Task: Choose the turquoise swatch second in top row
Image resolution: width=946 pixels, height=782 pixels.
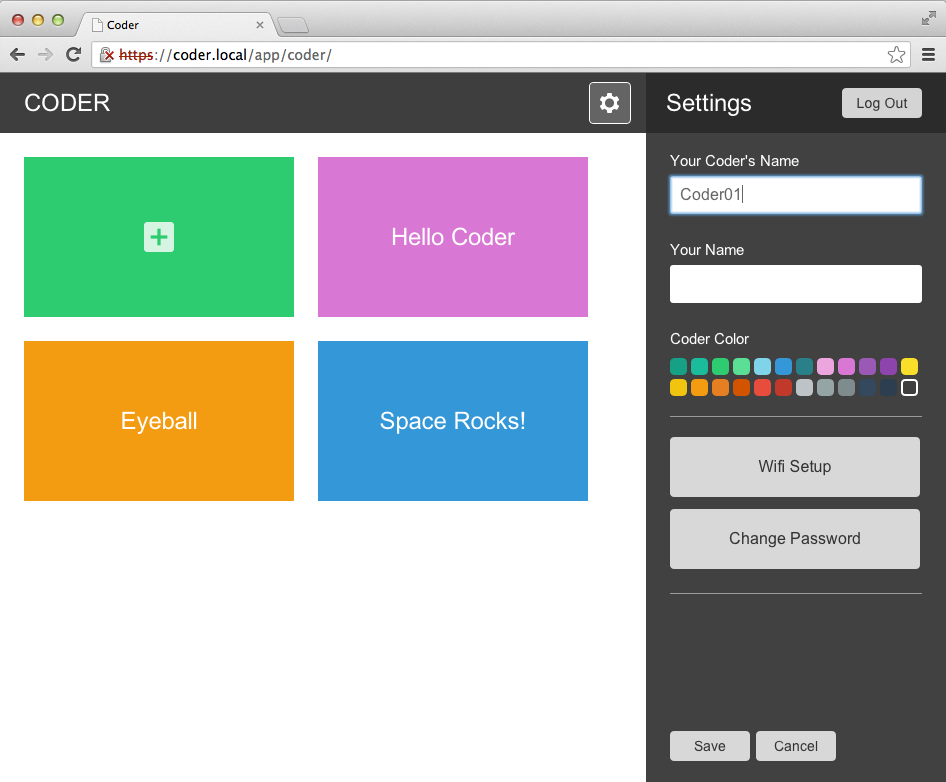Action: click(x=699, y=366)
